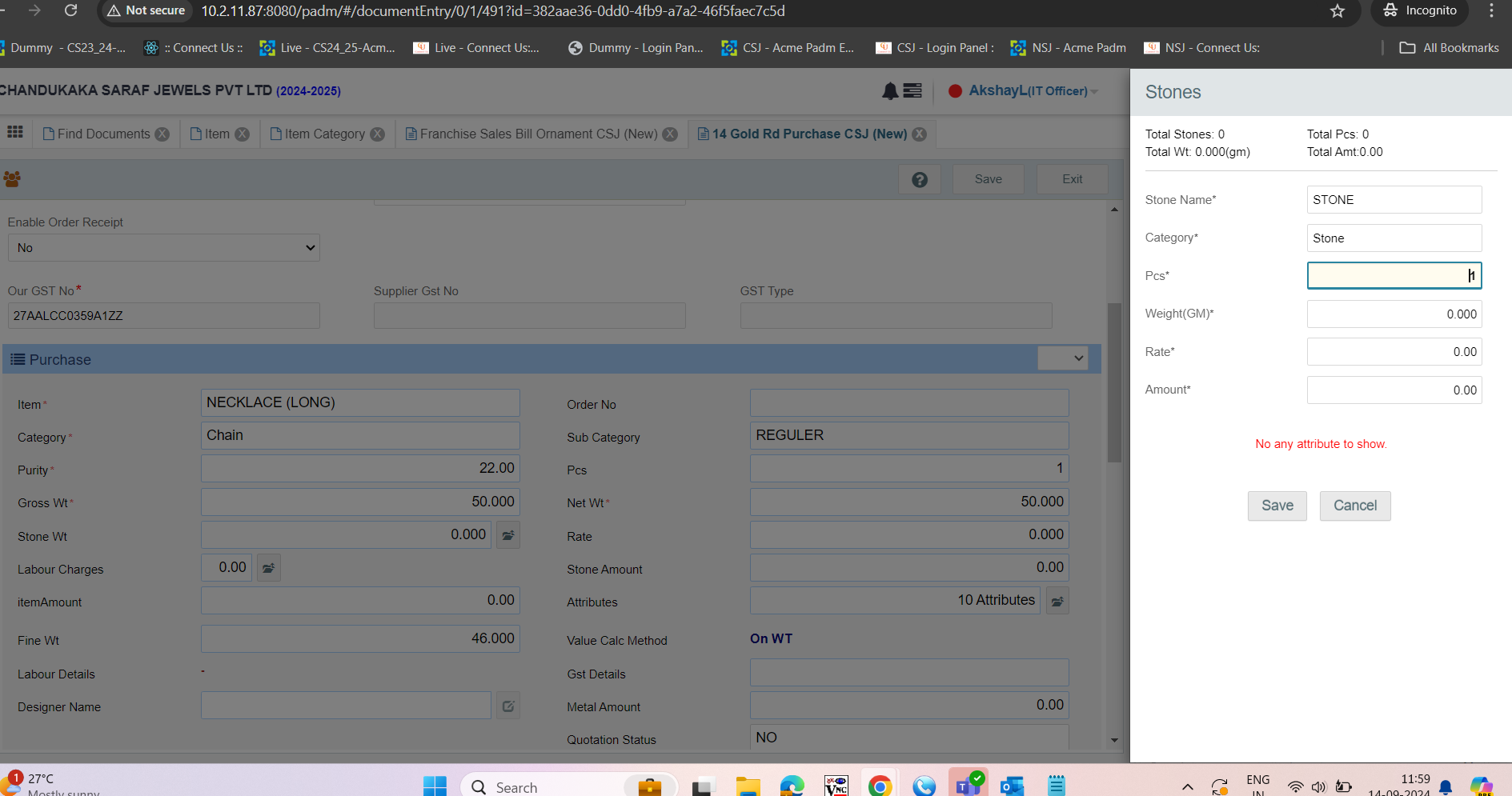Open the help question mark icon
1512x796 pixels.
pos(920,179)
